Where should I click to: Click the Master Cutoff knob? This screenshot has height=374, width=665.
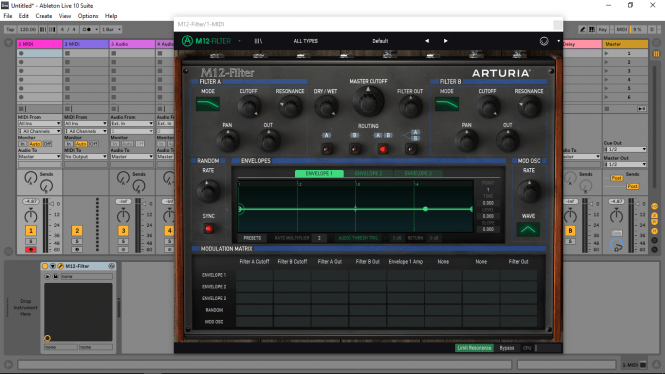pos(368,101)
